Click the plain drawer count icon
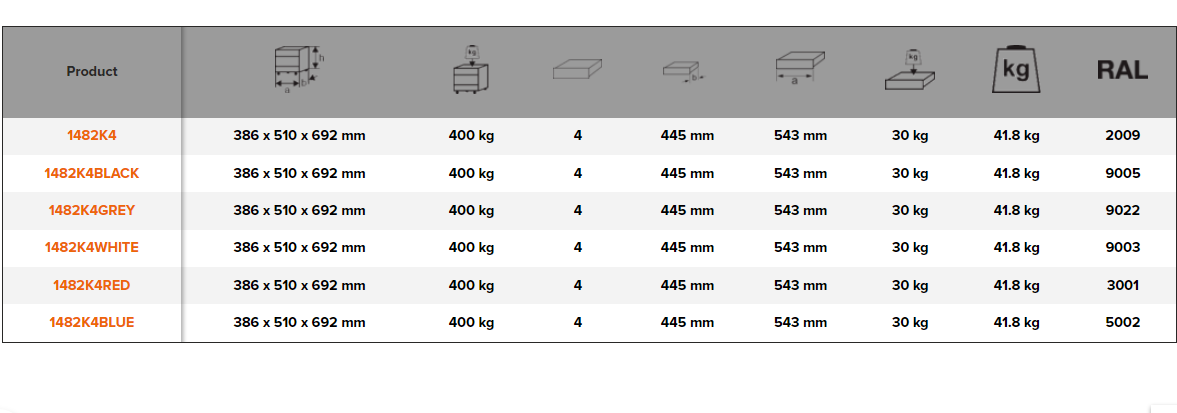Image resolution: width=1177 pixels, height=413 pixels. 578,71
